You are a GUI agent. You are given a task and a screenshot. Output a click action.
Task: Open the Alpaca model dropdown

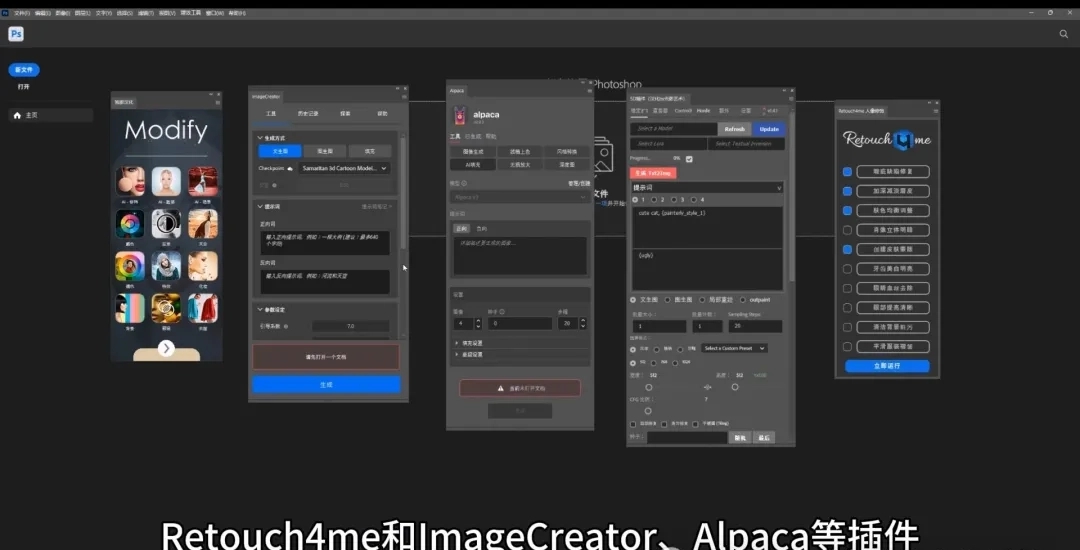tap(519, 197)
